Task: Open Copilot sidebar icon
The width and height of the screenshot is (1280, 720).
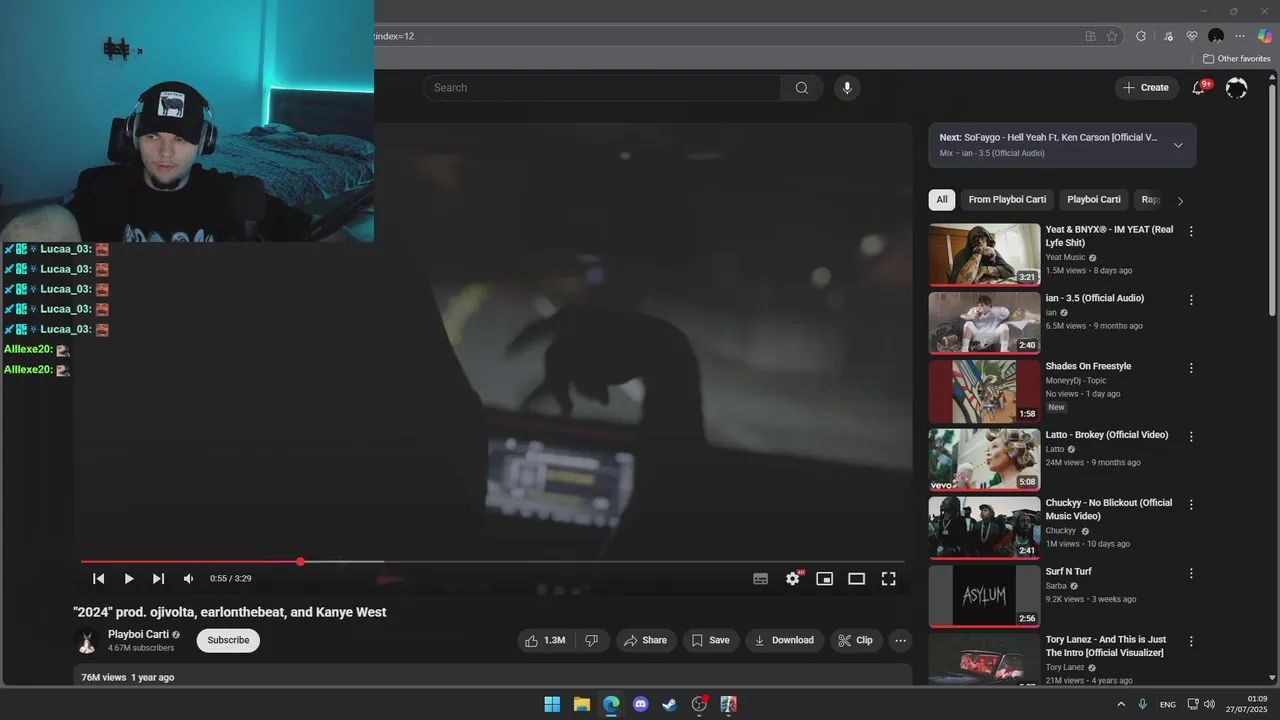Action: pyautogui.click(x=1265, y=36)
